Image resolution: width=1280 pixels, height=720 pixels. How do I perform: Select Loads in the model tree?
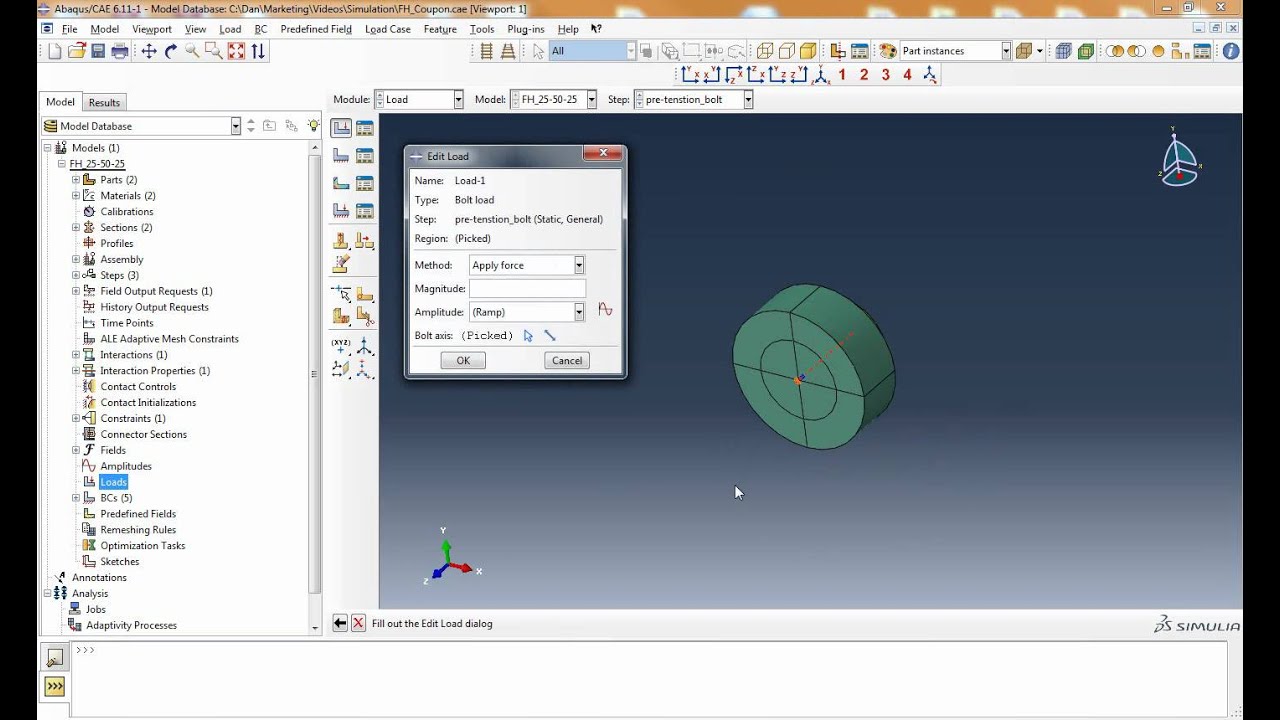pyautogui.click(x=114, y=482)
